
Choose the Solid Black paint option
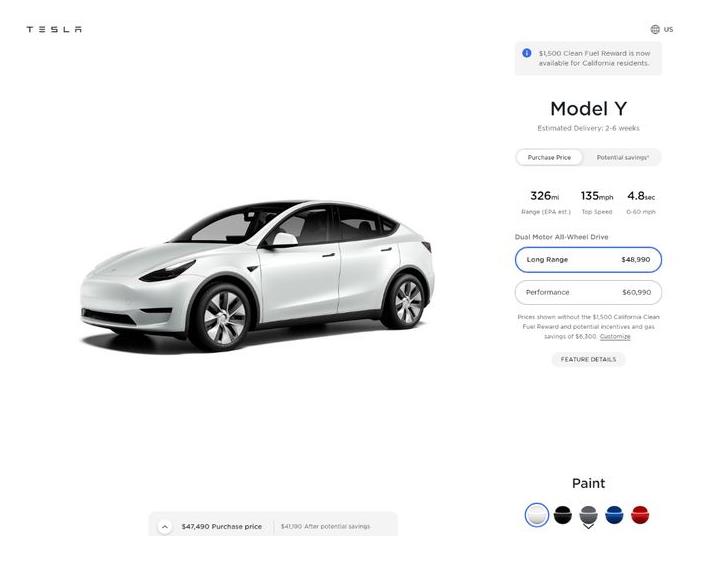point(563,515)
